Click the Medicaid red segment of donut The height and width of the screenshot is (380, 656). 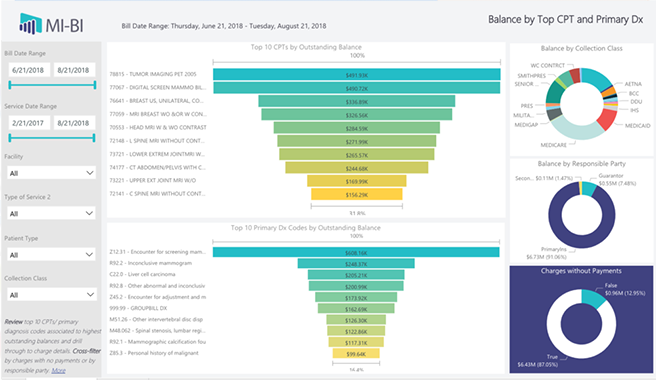(x=606, y=119)
